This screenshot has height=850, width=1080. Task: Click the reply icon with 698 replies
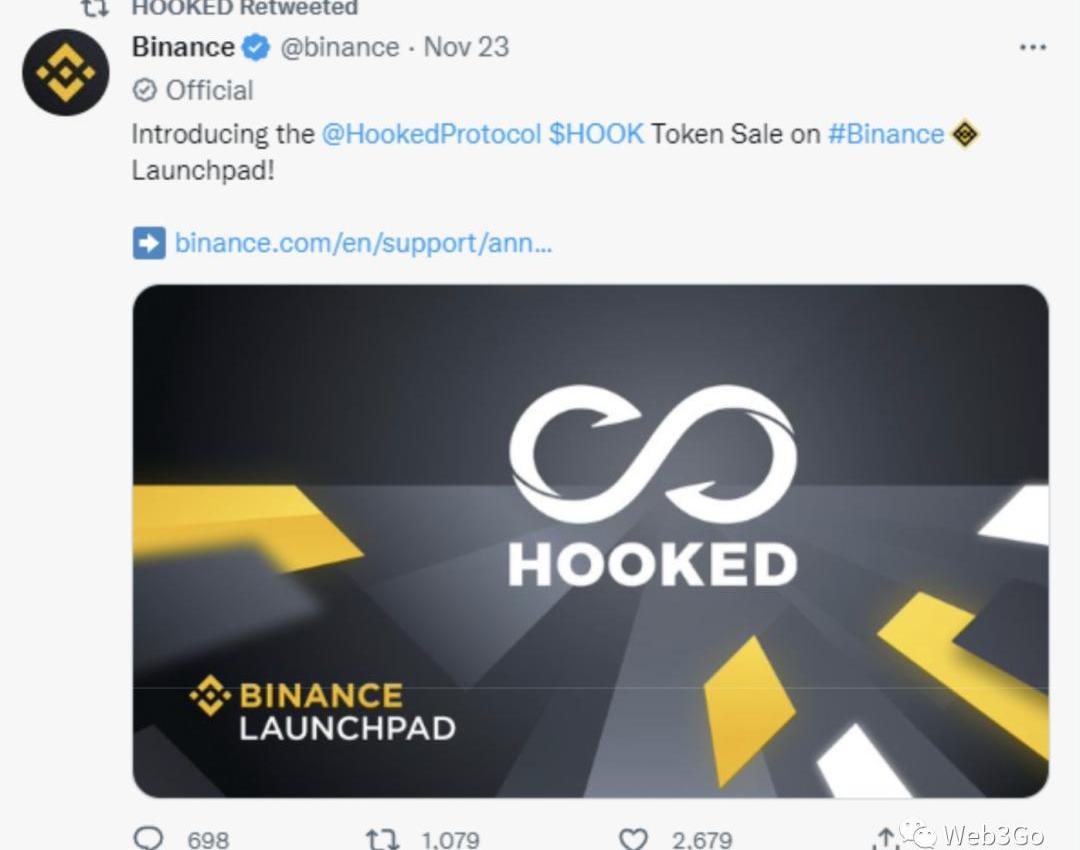(149, 838)
